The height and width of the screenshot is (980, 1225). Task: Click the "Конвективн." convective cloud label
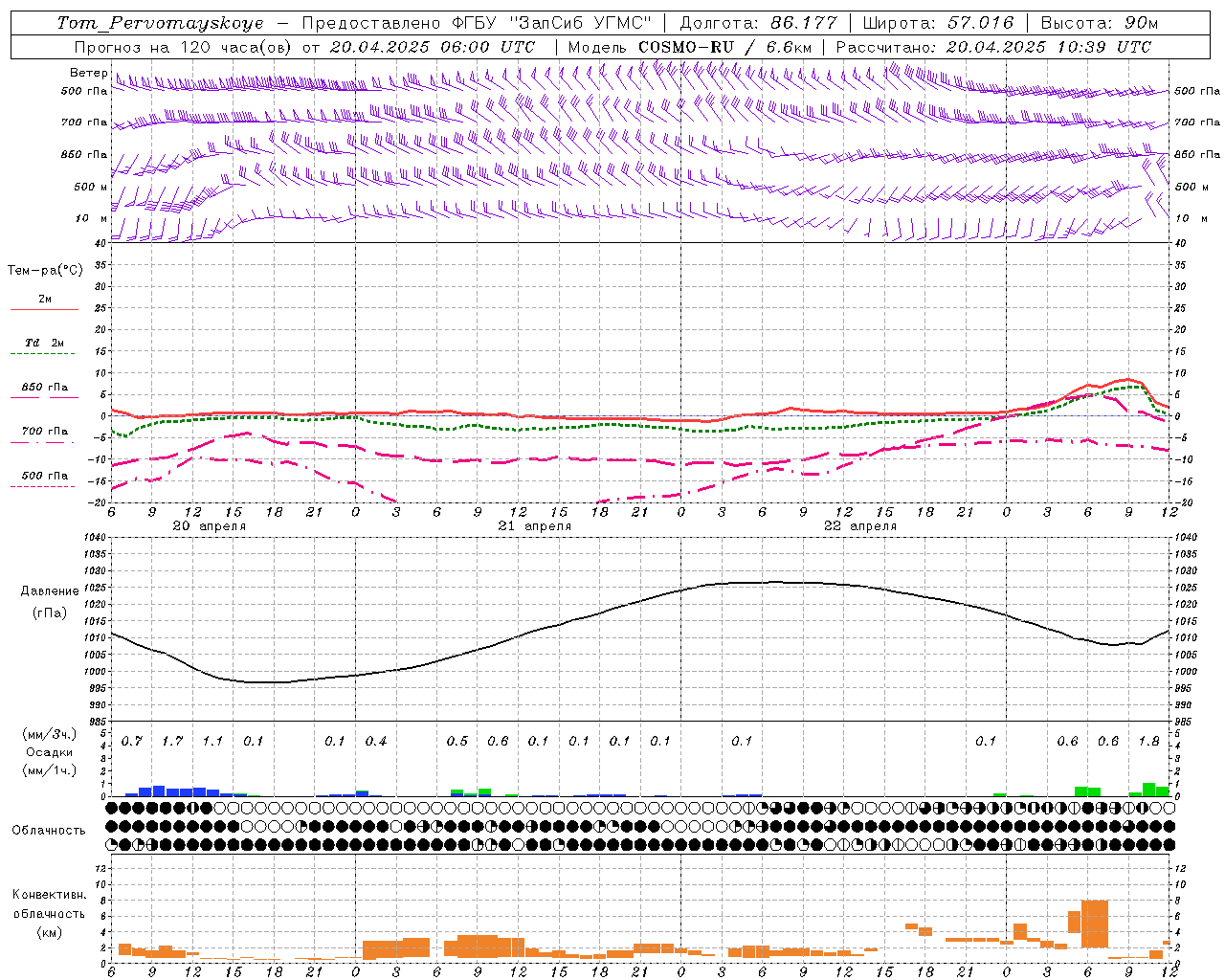[49, 895]
